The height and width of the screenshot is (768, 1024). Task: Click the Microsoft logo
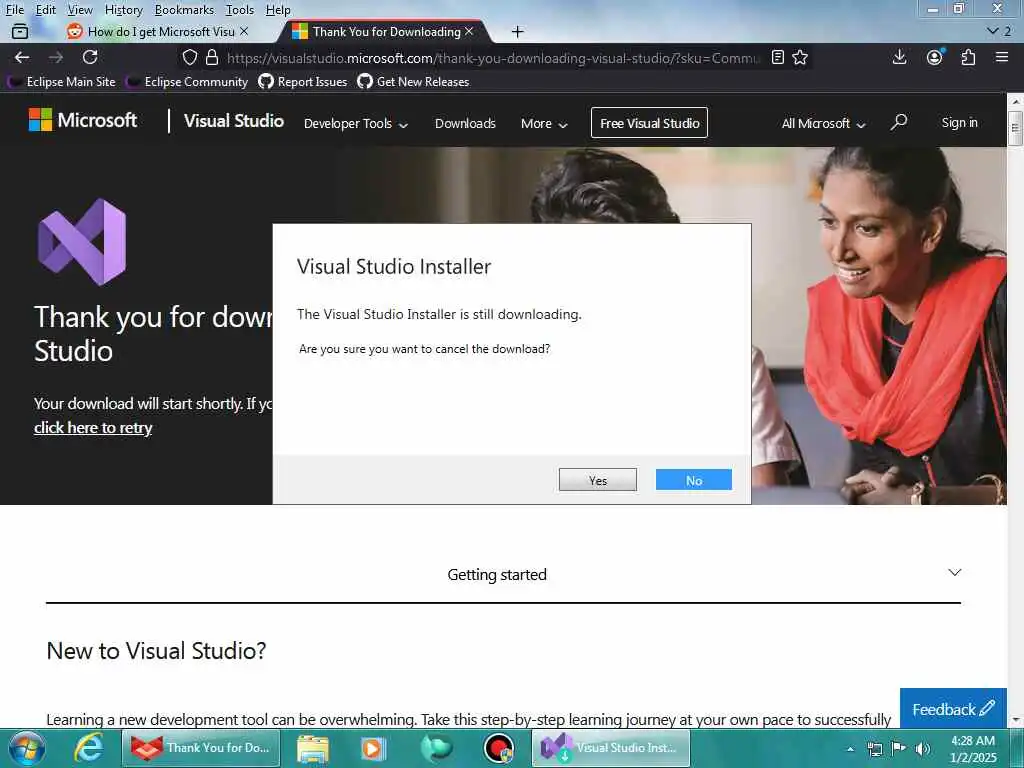83,120
